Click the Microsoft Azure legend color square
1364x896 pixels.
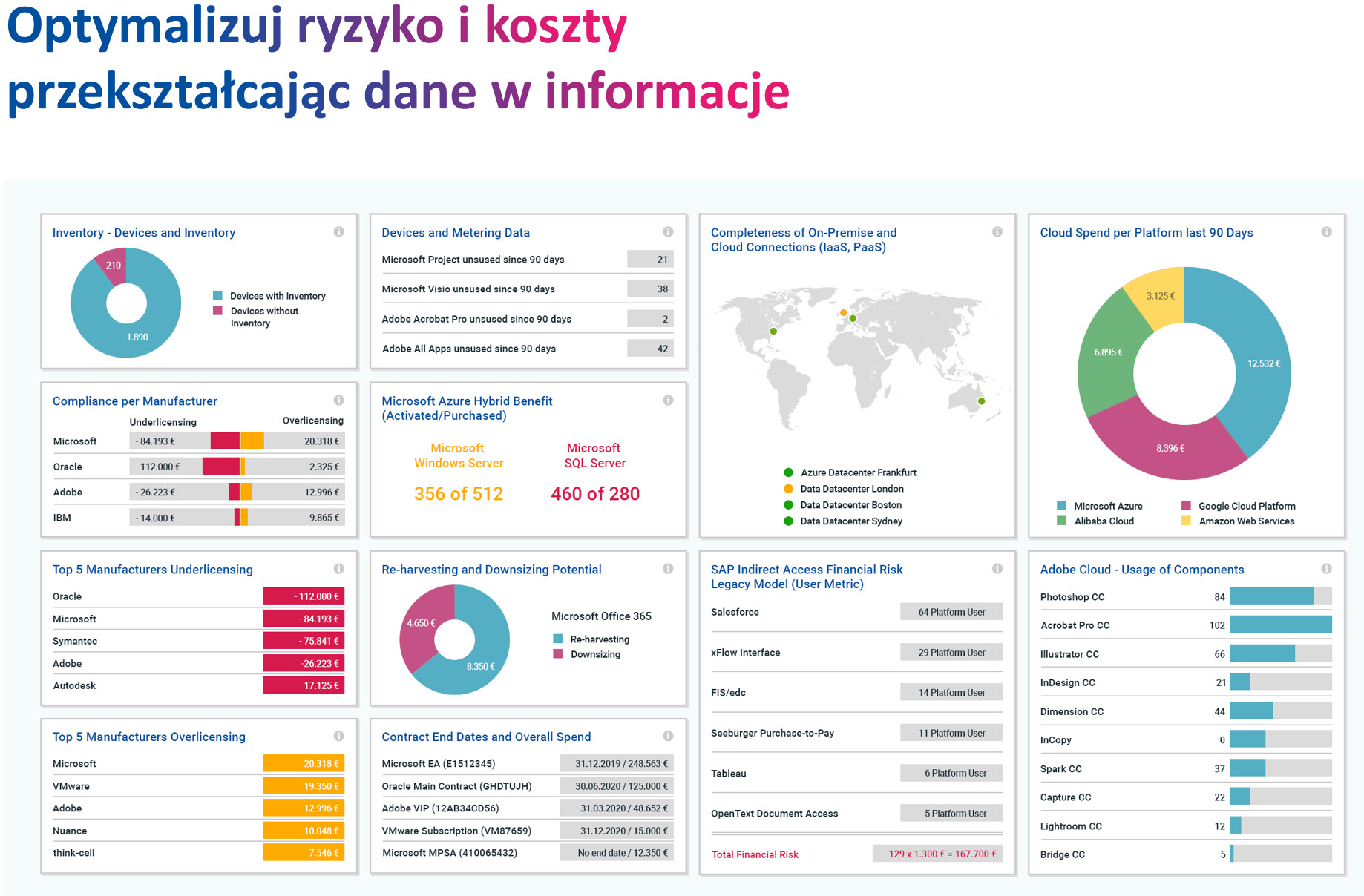[x=1061, y=506]
